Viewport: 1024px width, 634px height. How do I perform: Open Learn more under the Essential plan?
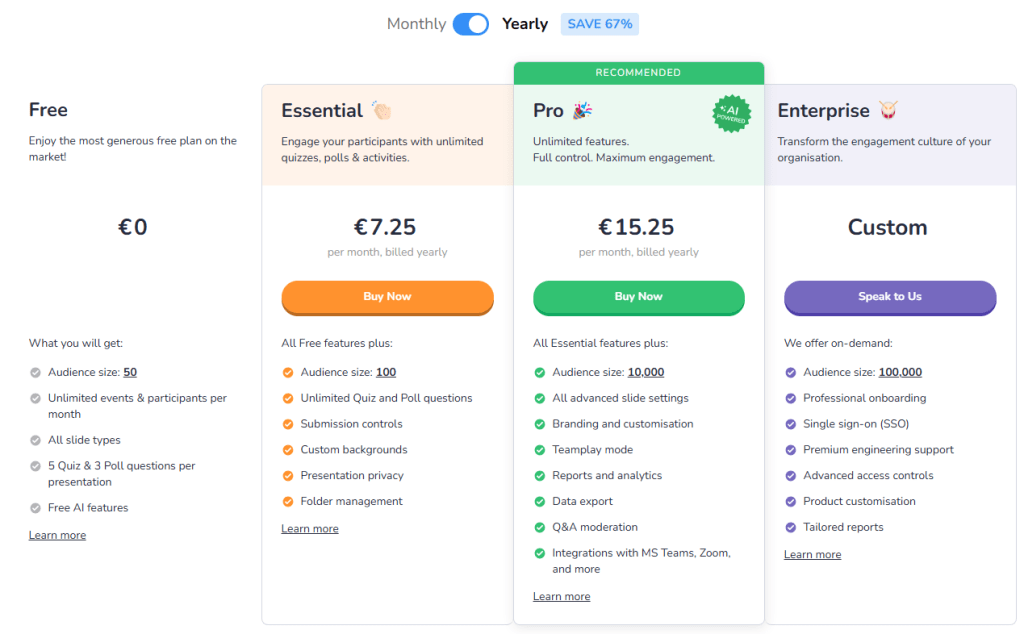pos(310,529)
